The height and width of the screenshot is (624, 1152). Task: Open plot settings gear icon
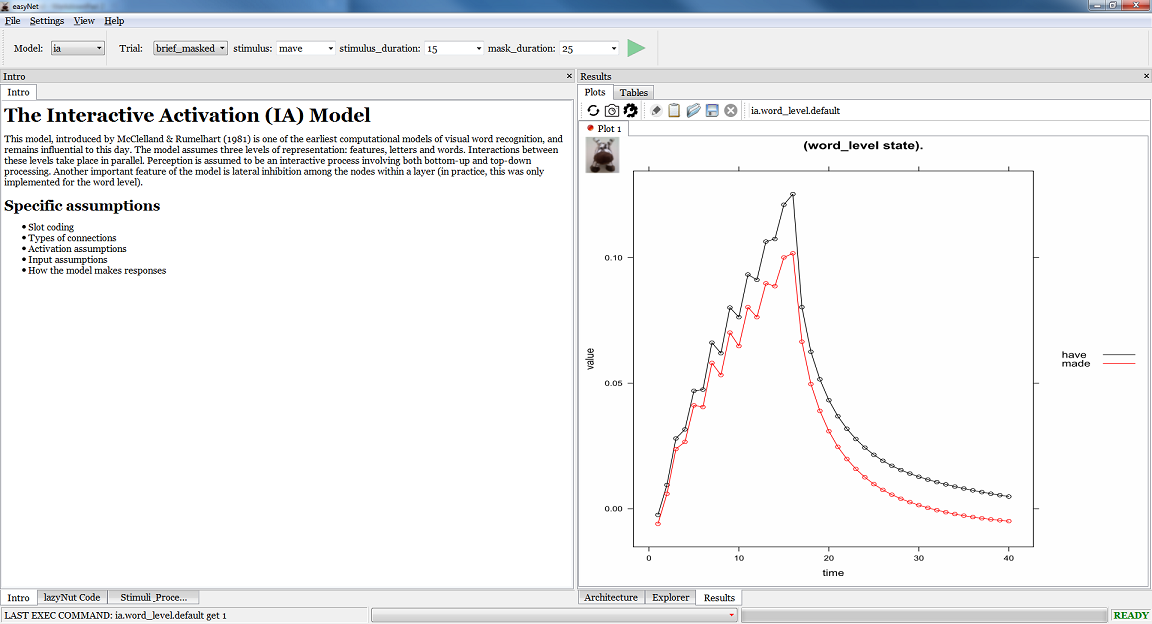click(631, 110)
